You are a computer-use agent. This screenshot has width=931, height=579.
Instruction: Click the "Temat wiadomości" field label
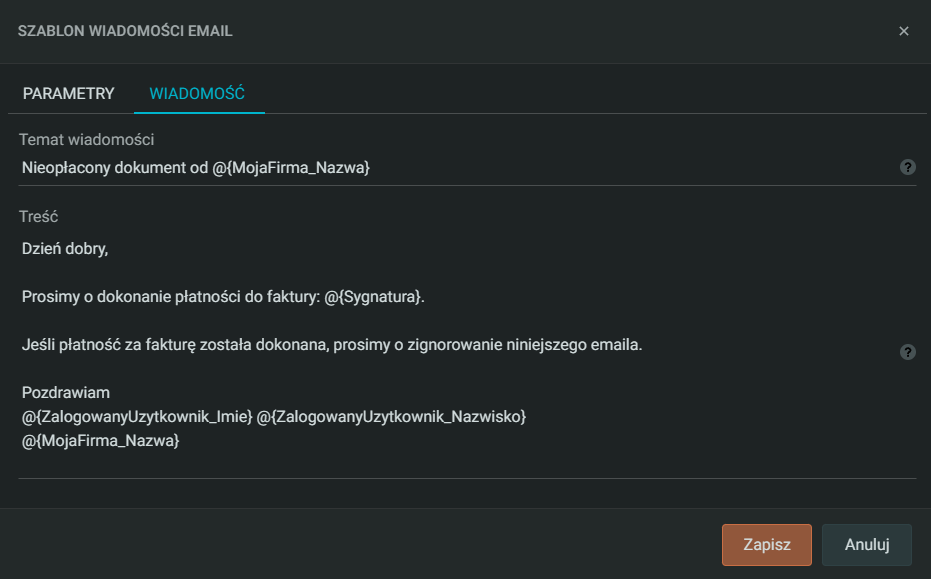tap(86, 140)
